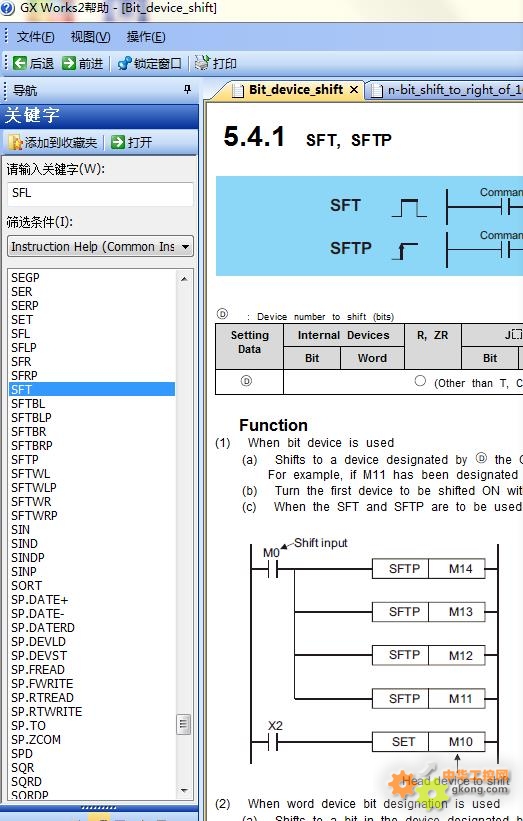This screenshot has width=523, height=821.
Task: Select SEGP in keyword list
Action: click(25, 278)
